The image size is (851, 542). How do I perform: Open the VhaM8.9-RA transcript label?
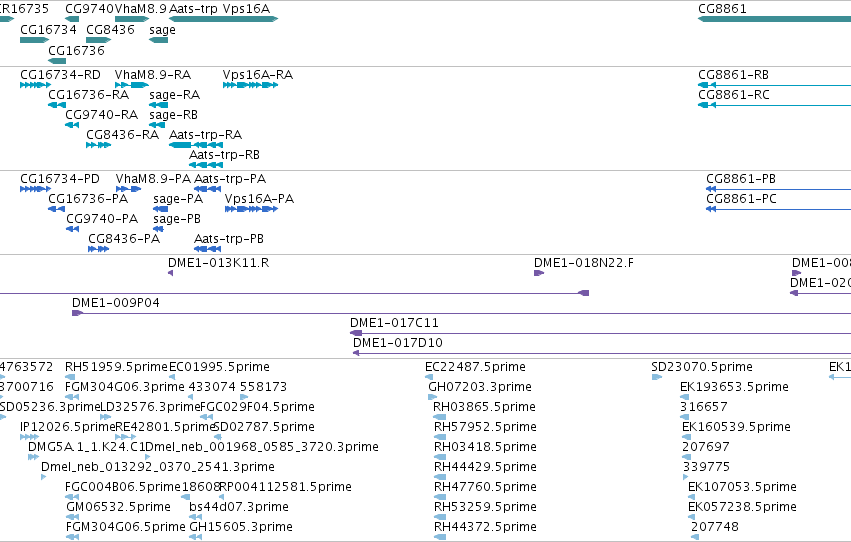pos(153,74)
